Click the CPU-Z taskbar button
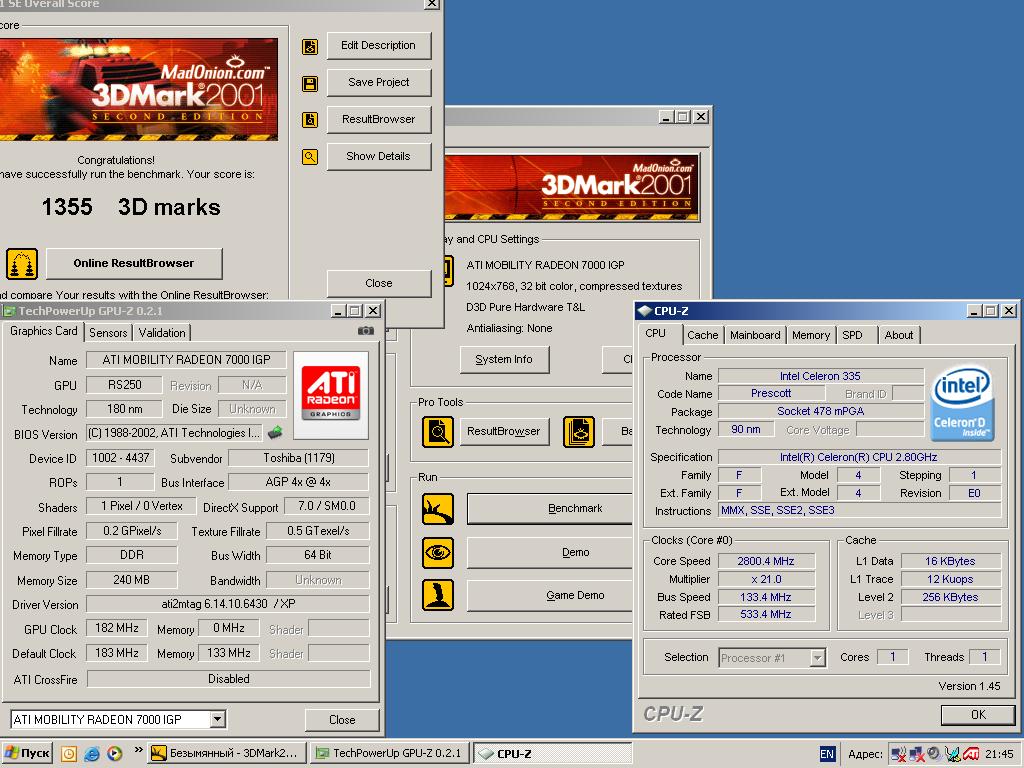The height and width of the screenshot is (768, 1024). tap(552, 754)
